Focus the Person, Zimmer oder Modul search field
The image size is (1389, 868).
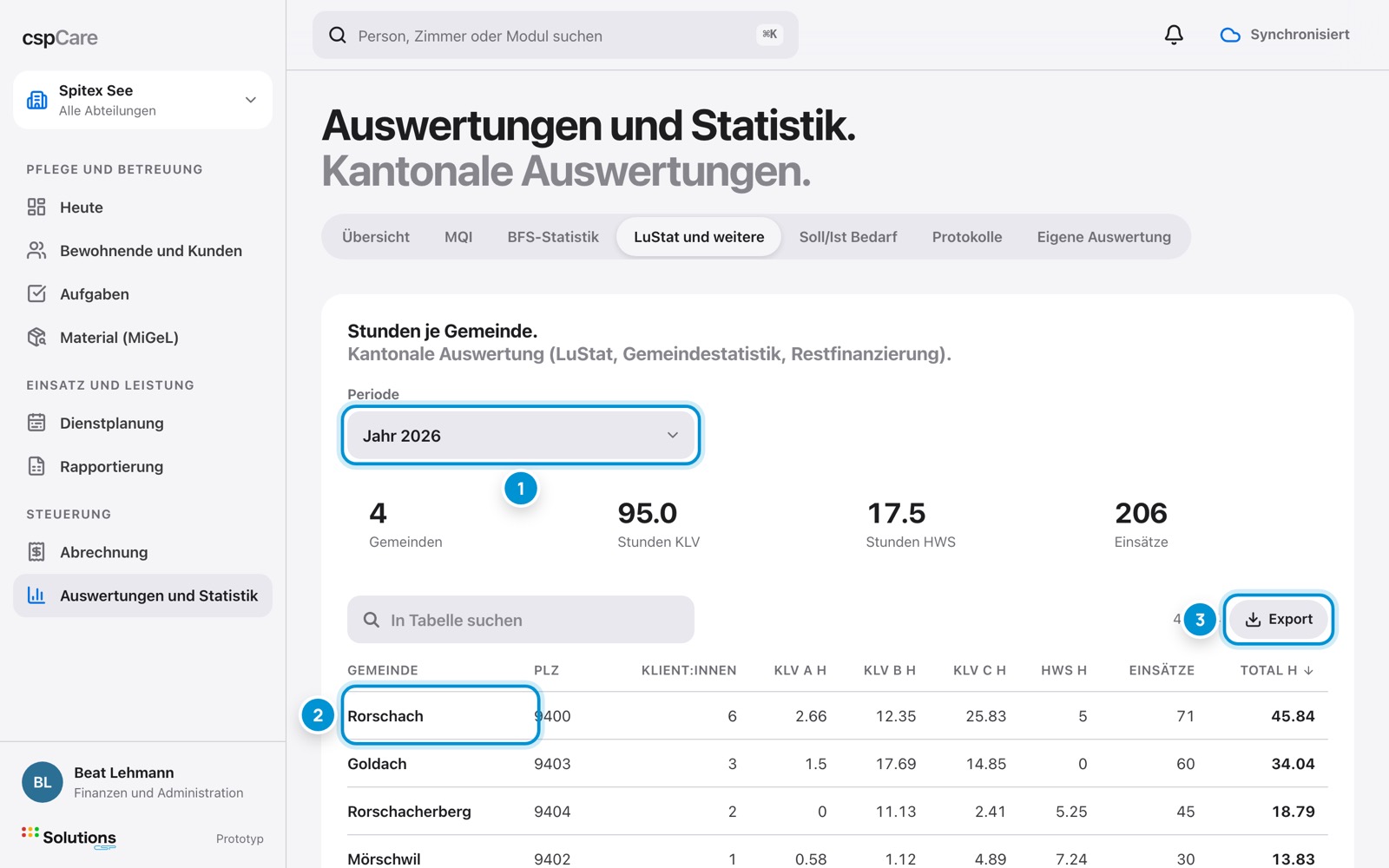tap(556, 35)
